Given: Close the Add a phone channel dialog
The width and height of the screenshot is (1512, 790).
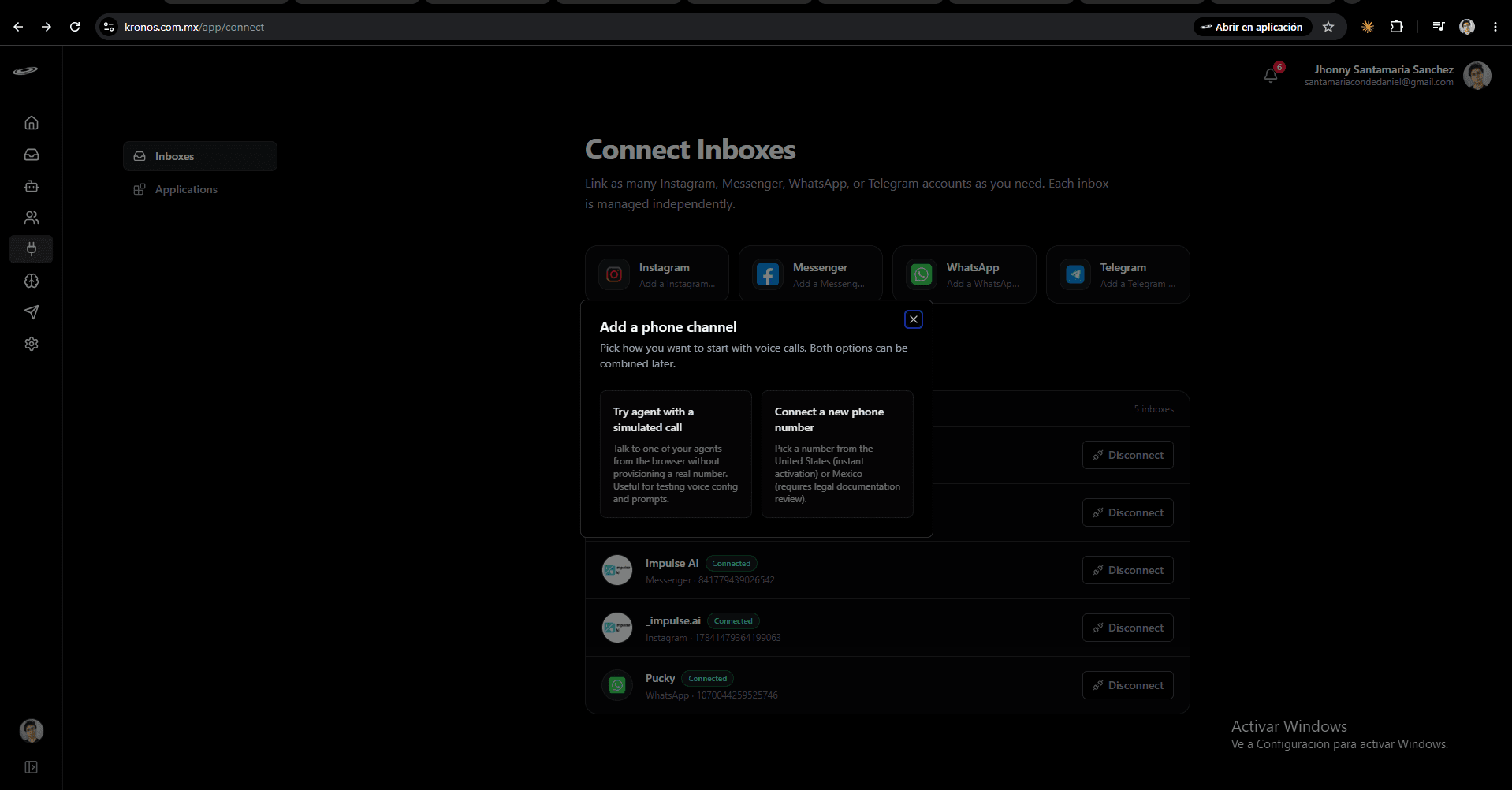Looking at the screenshot, I should tap(914, 319).
